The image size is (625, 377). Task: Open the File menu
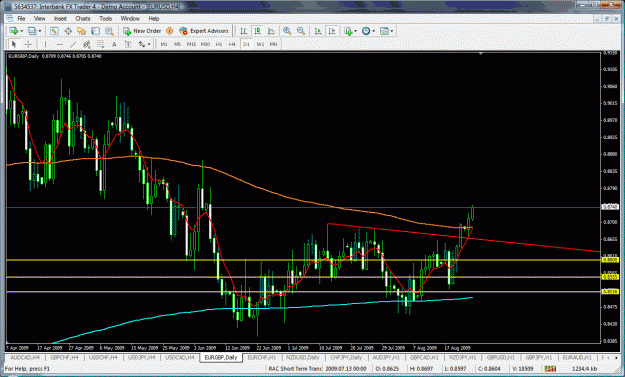point(21,18)
